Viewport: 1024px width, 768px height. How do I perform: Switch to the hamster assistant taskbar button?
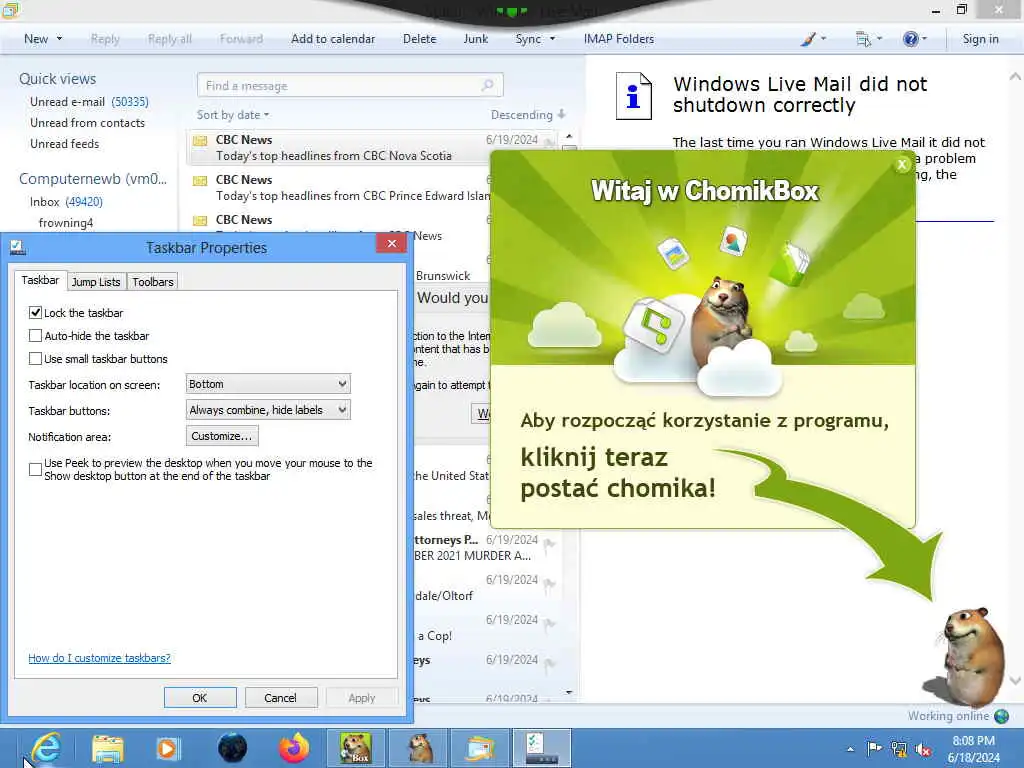(x=419, y=748)
